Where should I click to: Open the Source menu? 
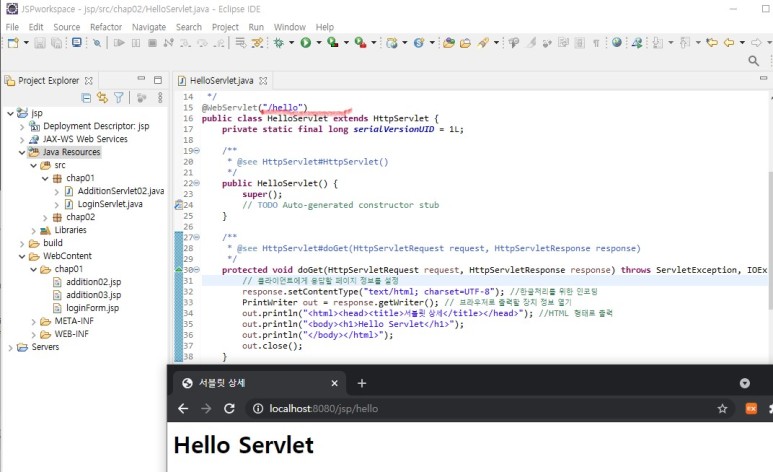[67, 27]
